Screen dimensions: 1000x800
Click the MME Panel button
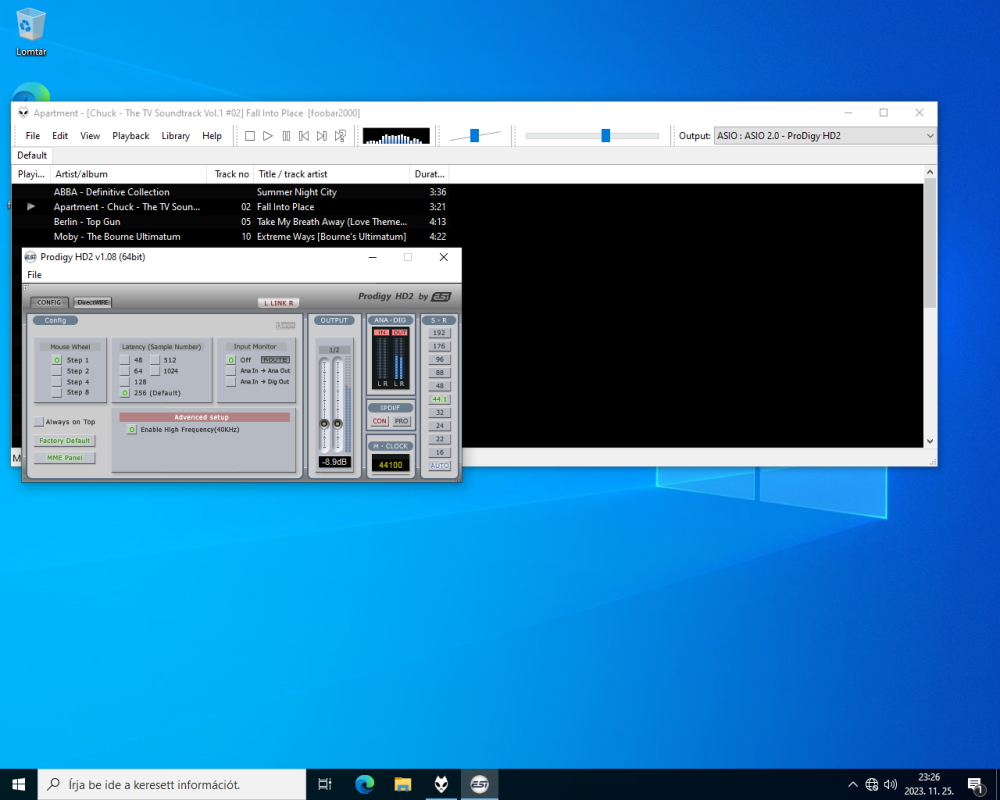64,458
